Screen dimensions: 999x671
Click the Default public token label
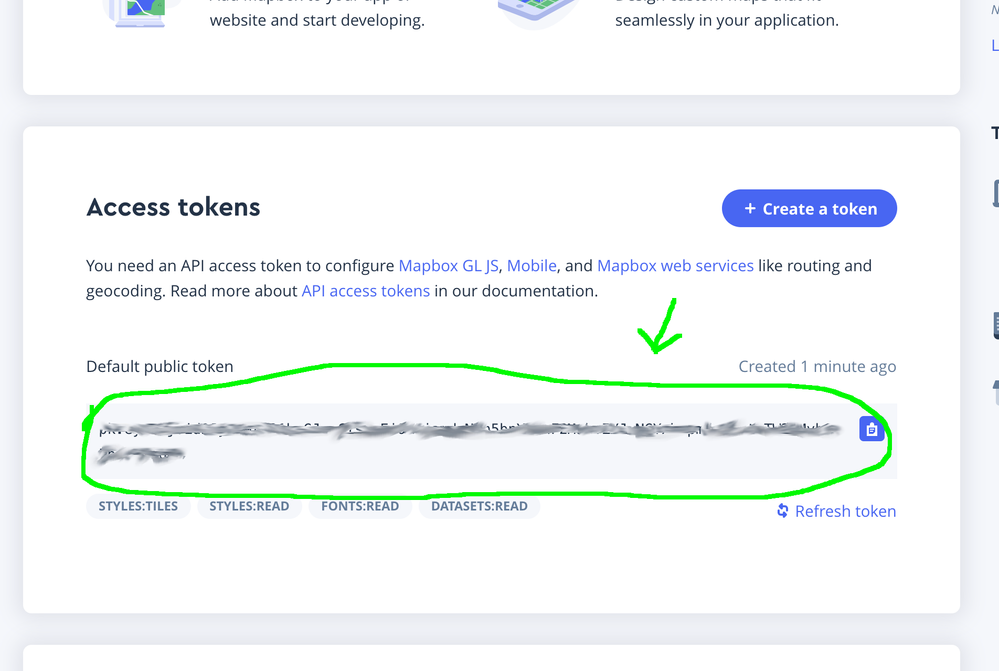pyautogui.click(x=160, y=366)
